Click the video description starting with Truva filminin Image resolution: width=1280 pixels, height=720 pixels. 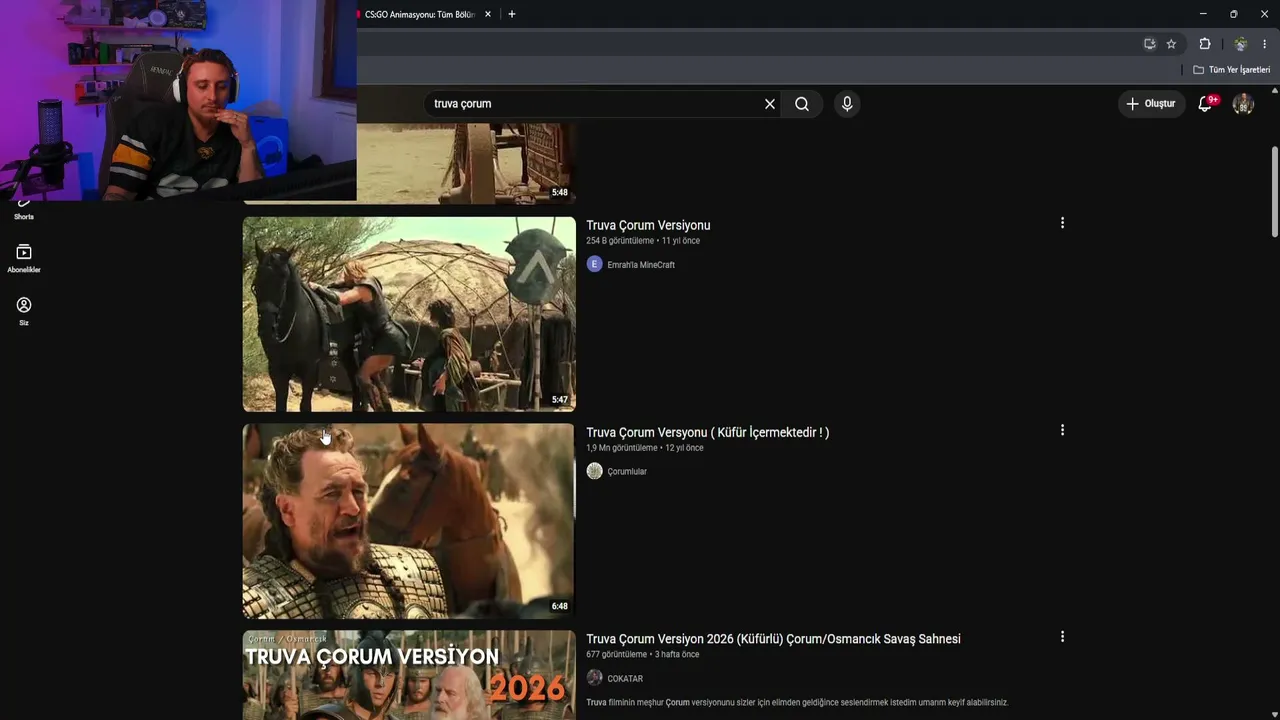pyautogui.click(x=797, y=703)
